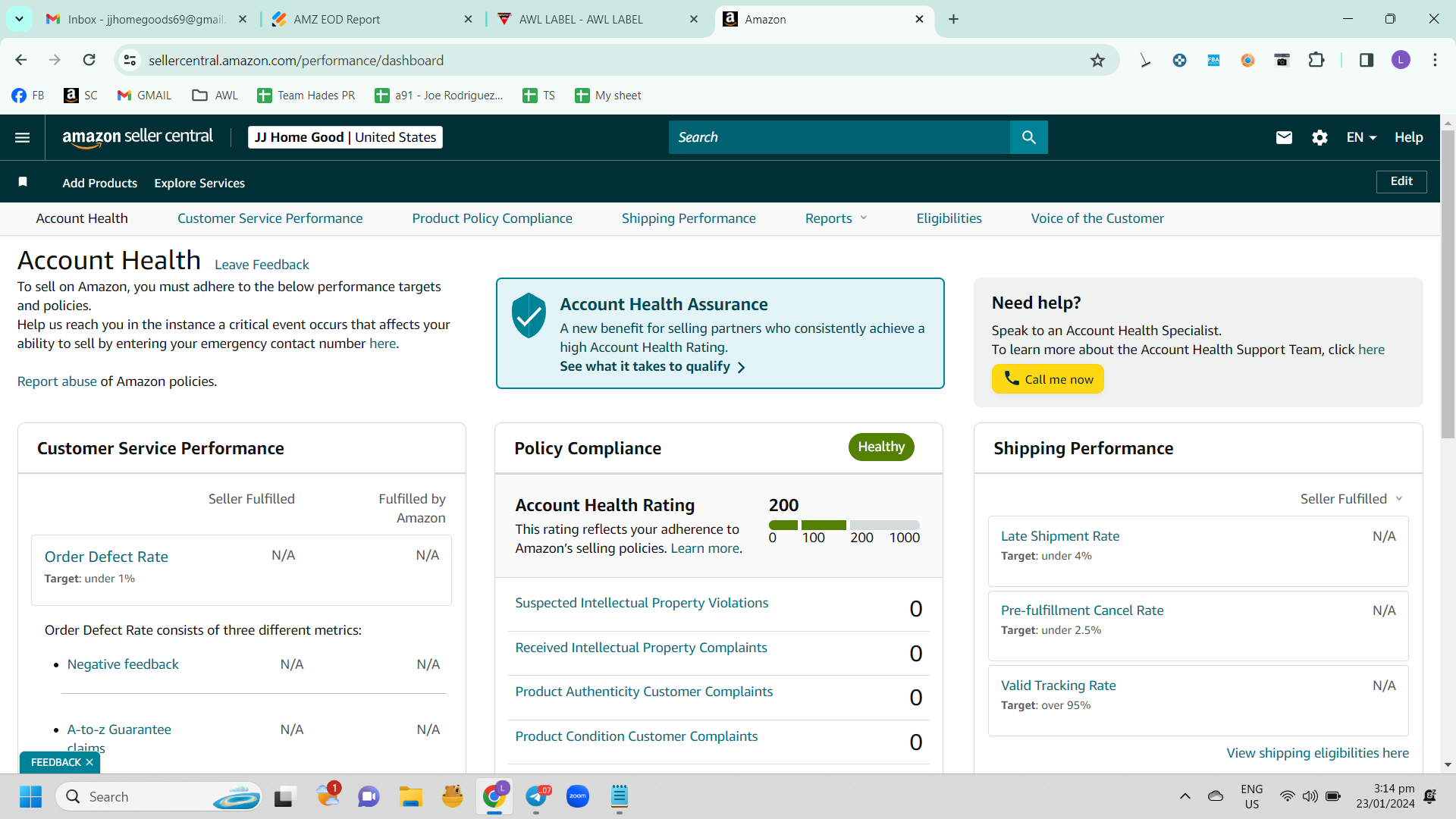Open Customer Service Performance tab
This screenshot has height=819, width=1456.
click(x=270, y=218)
